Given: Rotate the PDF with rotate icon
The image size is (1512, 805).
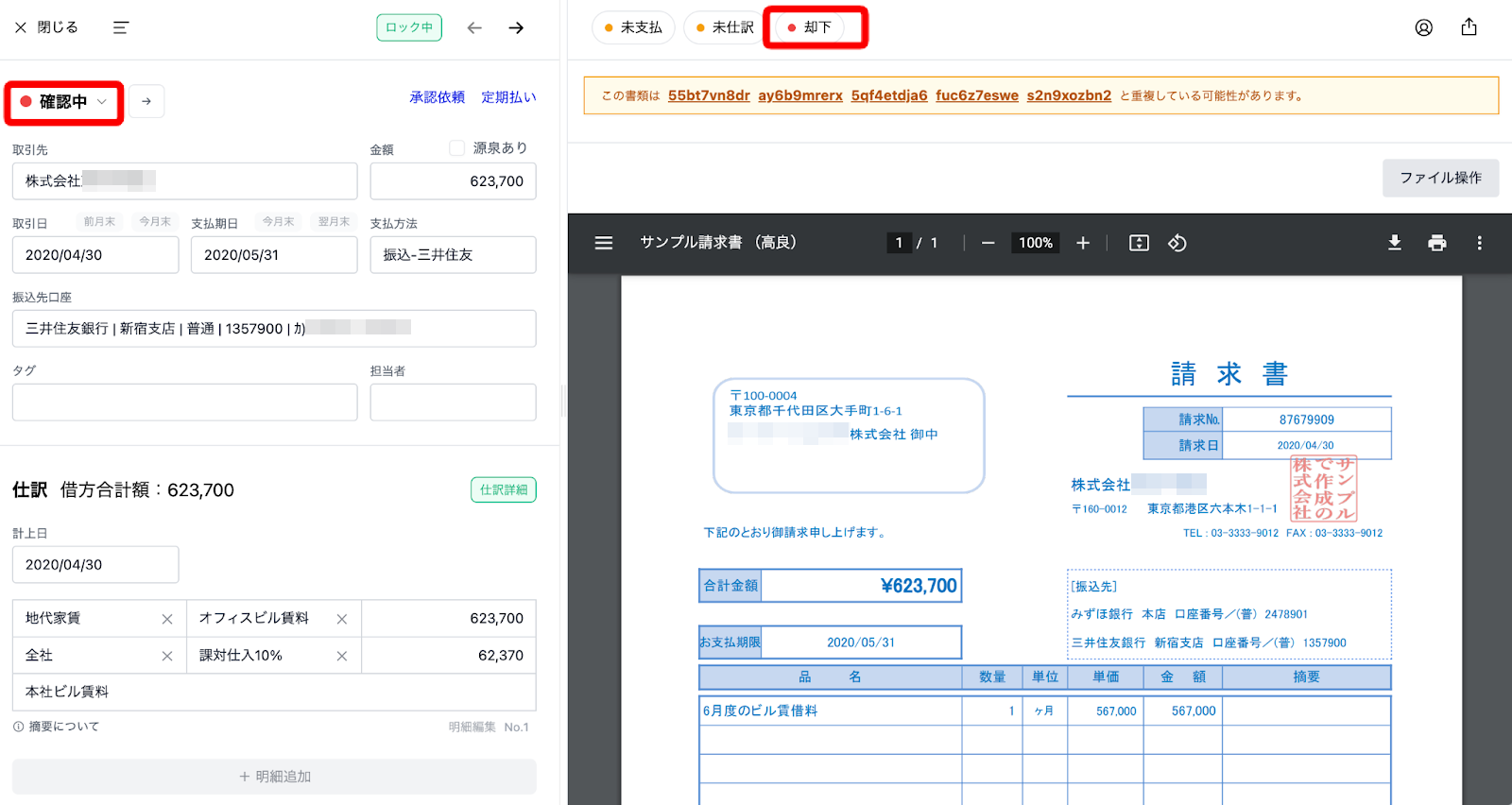Looking at the screenshot, I should [x=1177, y=243].
